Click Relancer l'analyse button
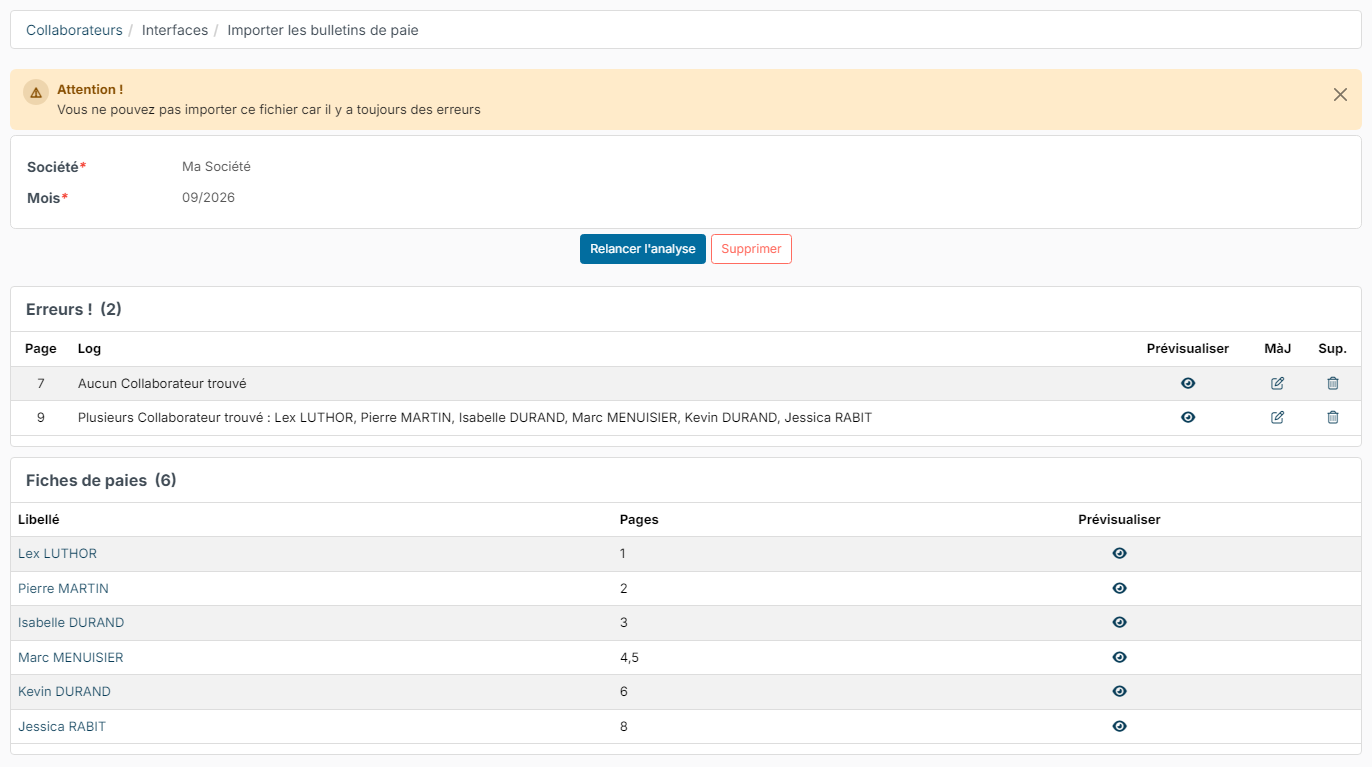Image resolution: width=1372 pixels, height=767 pixels. [x=643, y=249]
